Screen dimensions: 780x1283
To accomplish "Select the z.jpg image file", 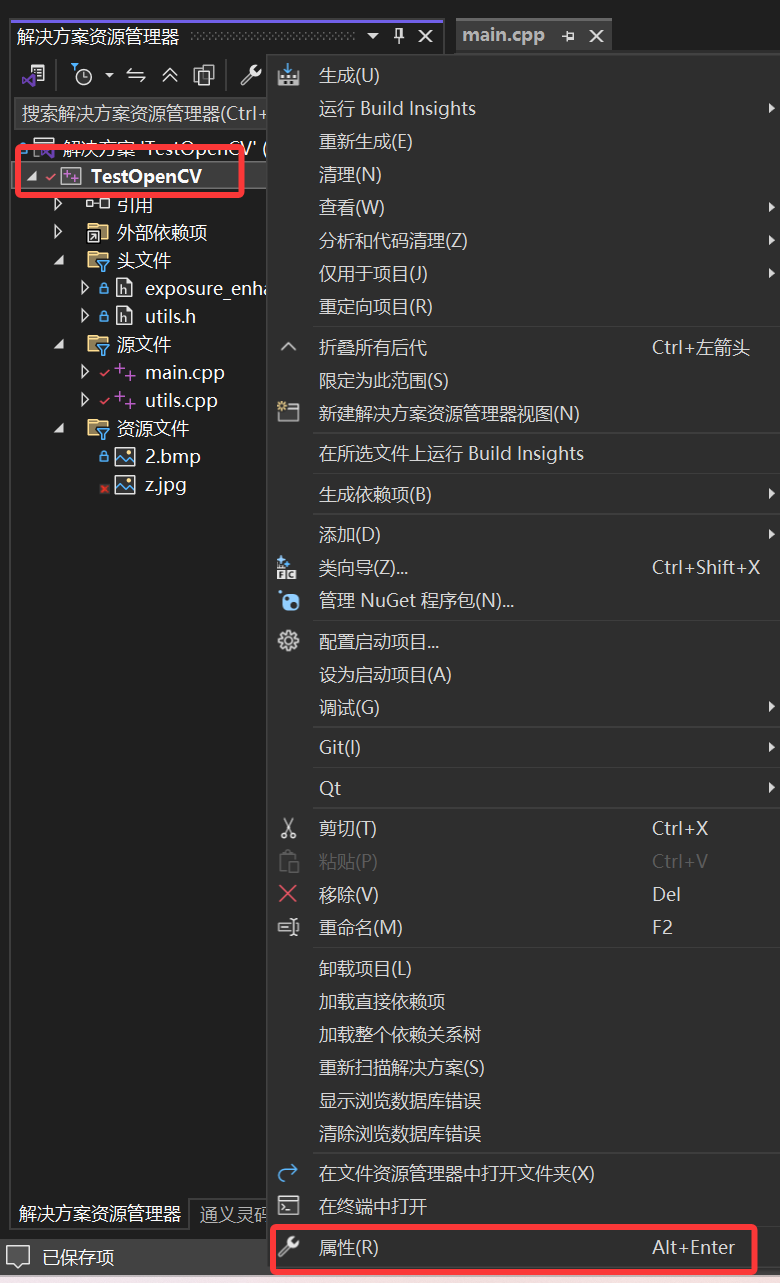I will [x=165, y=485].
